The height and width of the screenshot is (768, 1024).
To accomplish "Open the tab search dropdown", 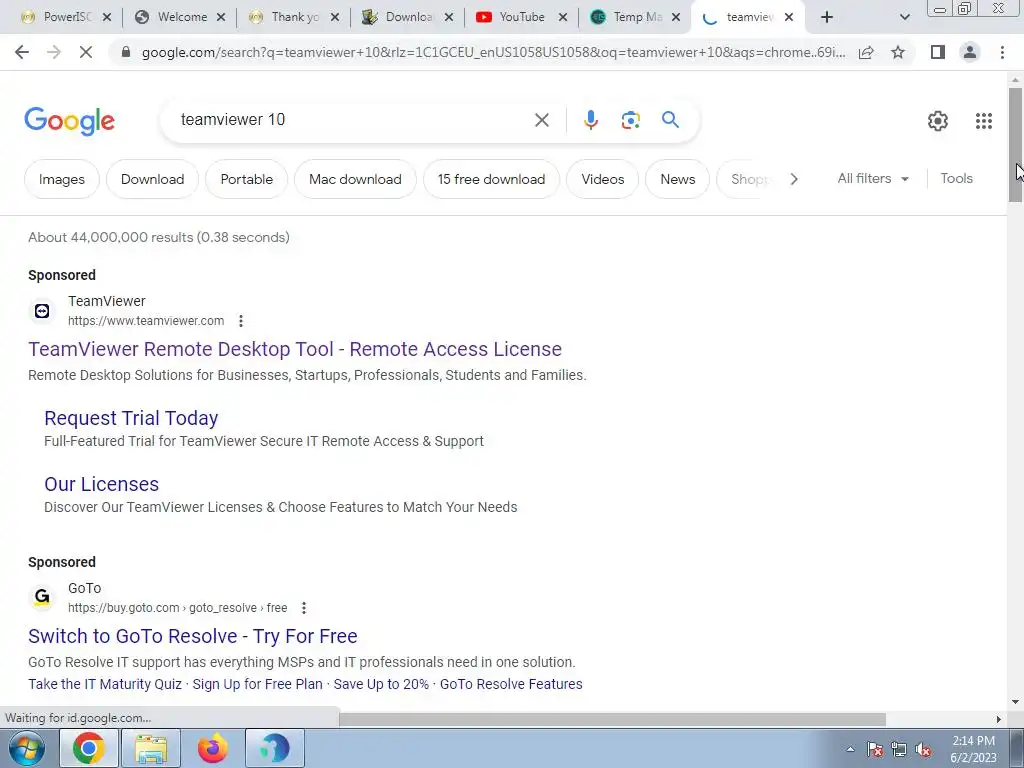I will click(x=904, y=17).
